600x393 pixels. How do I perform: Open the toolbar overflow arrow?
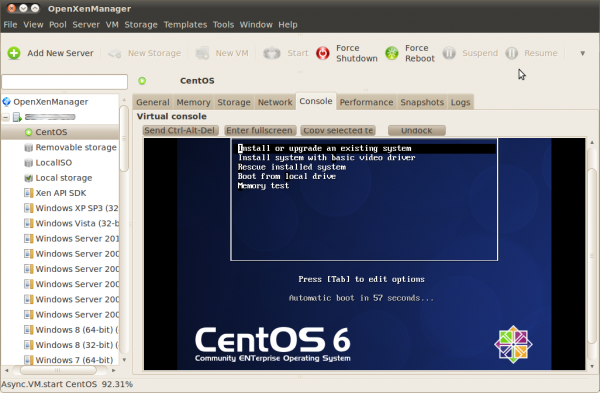tap(582, 54)
